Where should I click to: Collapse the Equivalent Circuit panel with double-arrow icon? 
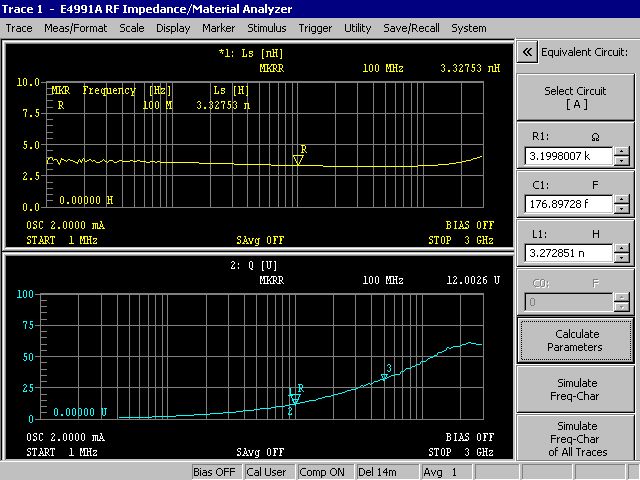527,52
